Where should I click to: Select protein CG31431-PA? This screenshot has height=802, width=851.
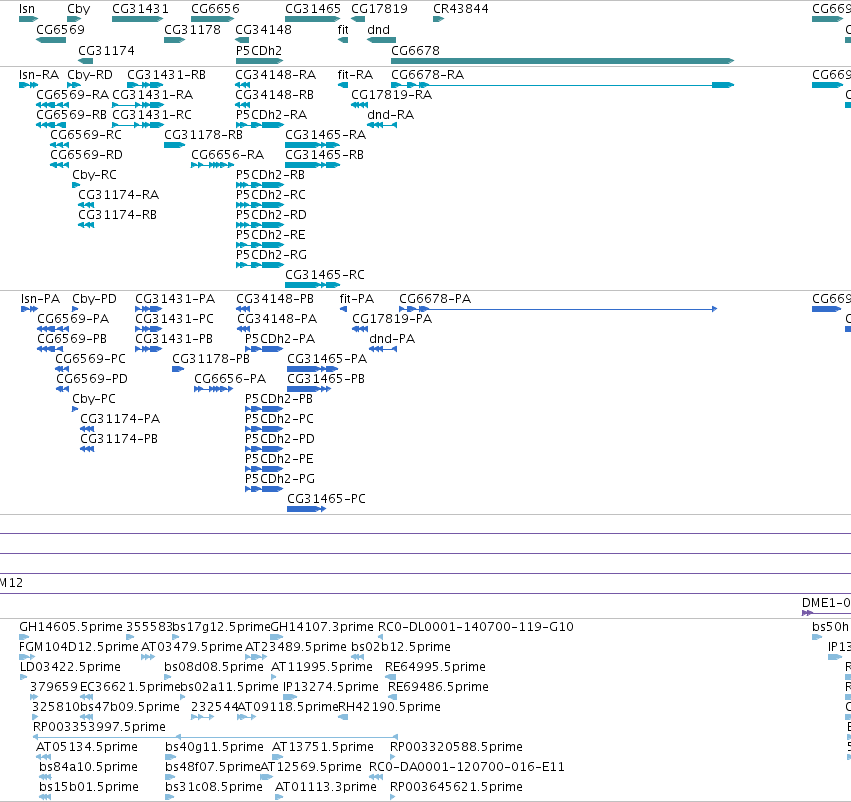(175, 298)
